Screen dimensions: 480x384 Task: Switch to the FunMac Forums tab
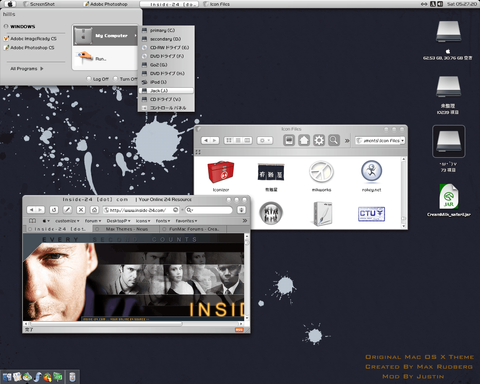[x=193, y=229]
